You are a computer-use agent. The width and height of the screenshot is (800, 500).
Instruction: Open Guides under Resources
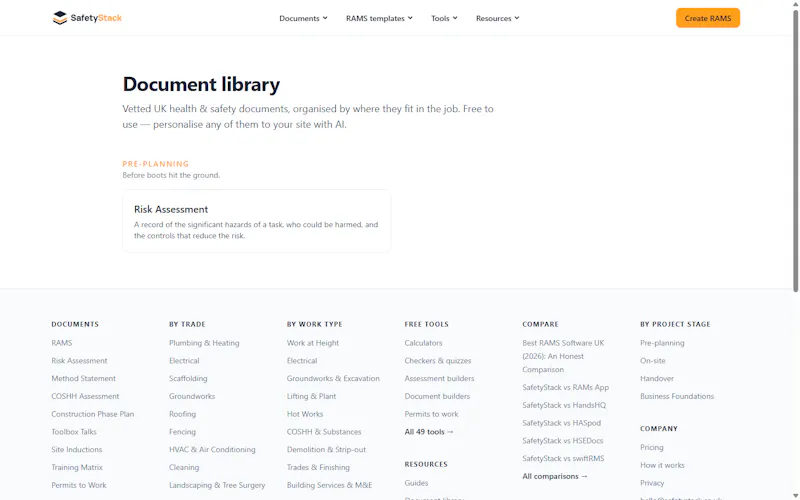pos(416,483)
